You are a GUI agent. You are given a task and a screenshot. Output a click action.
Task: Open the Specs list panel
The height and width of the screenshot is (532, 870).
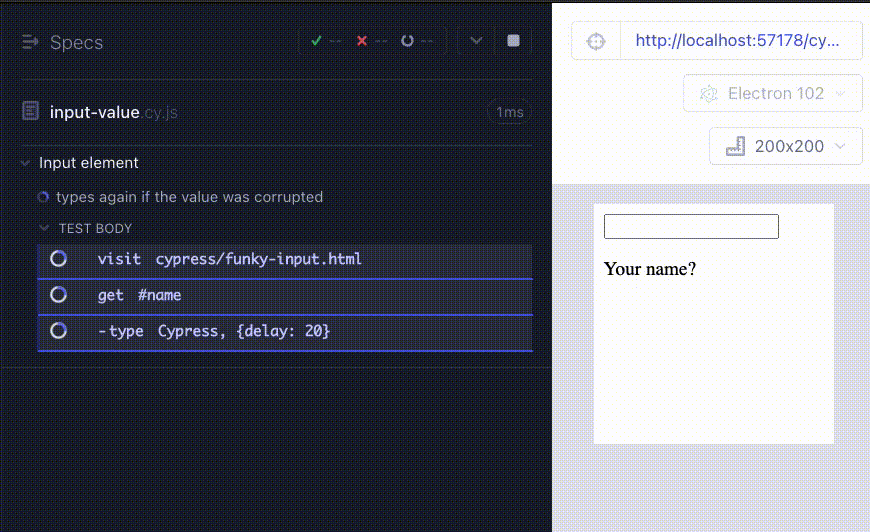point(62,42)
